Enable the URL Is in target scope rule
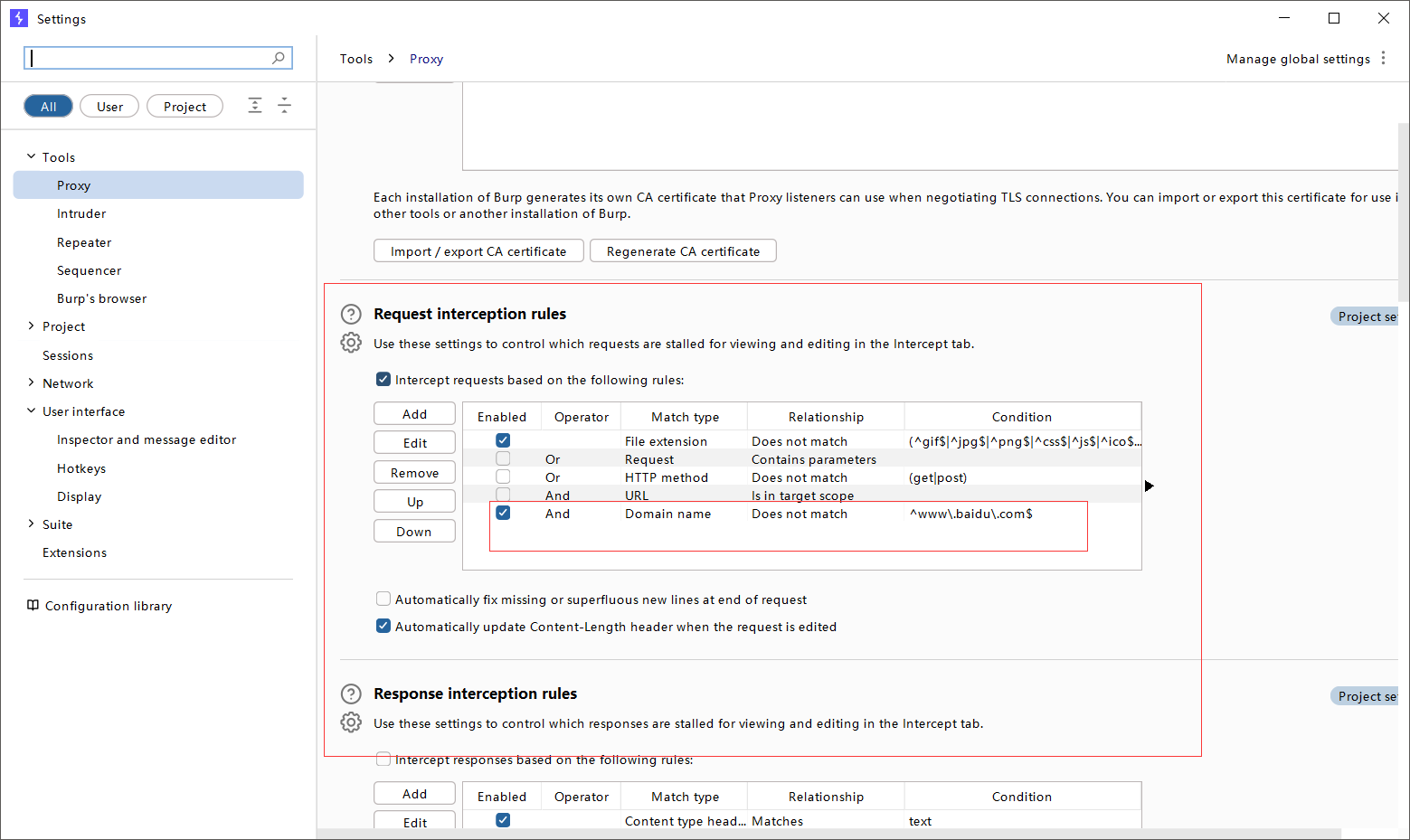1410x840 pixels. click(x=503, y=494)
